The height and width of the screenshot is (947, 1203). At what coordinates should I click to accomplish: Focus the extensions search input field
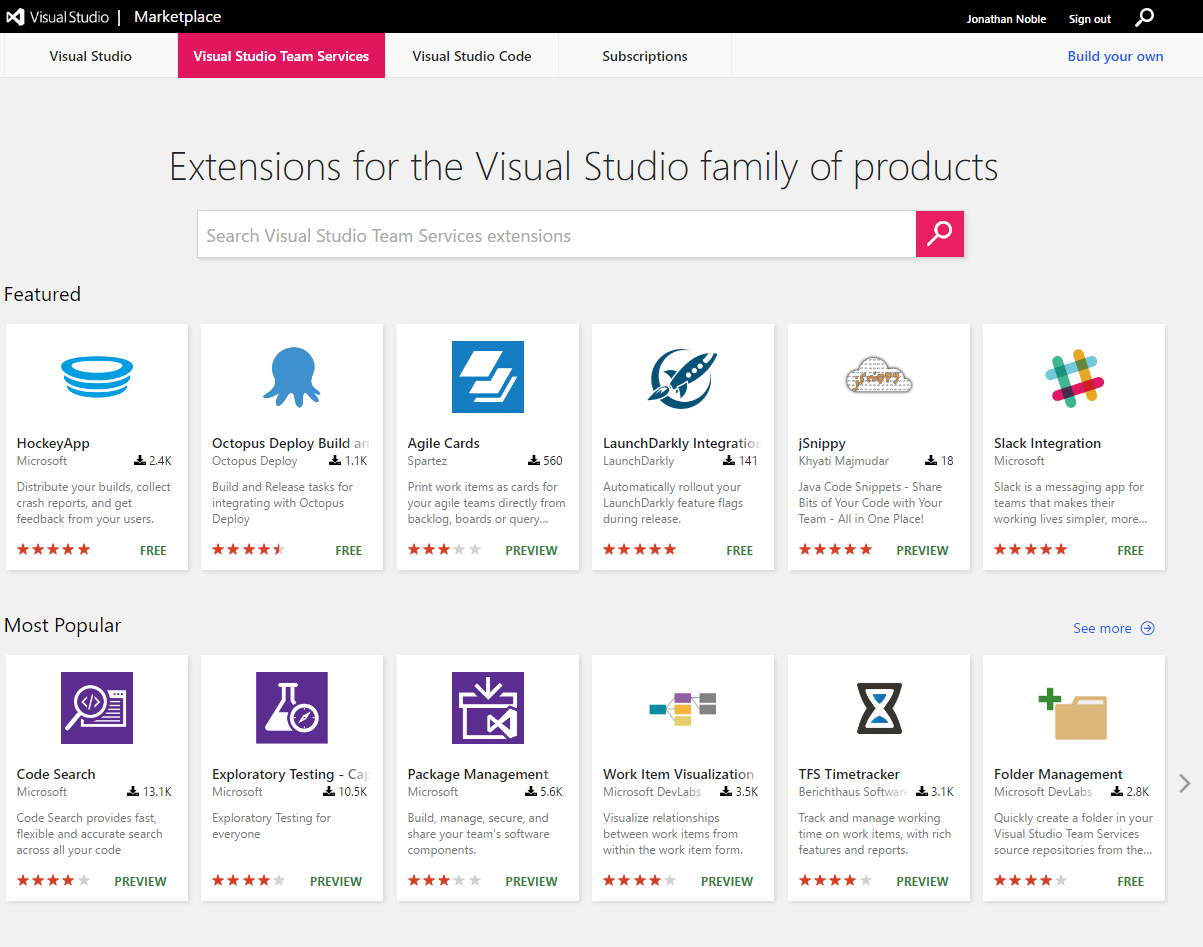tap(556, 235)
